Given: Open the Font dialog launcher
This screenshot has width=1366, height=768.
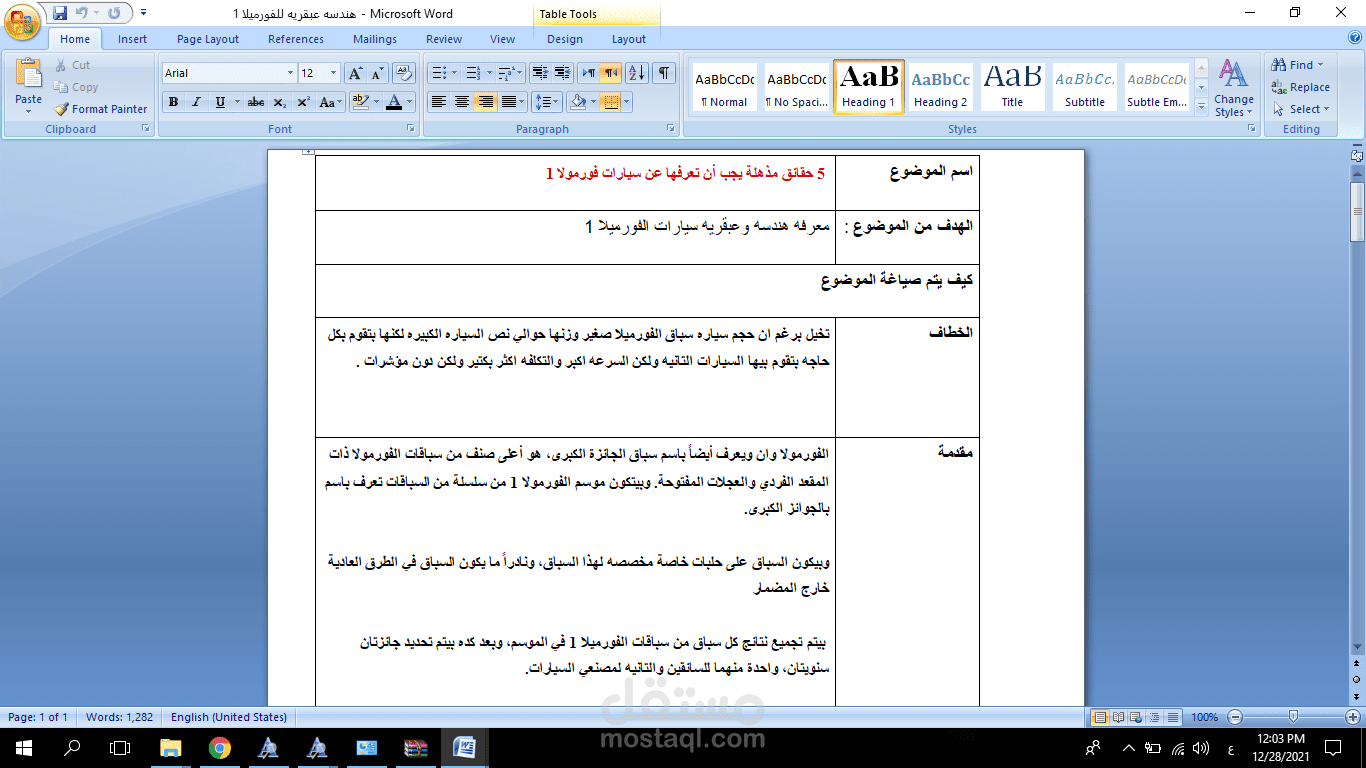Looking at the screenshot, I should tap(411, 129).
